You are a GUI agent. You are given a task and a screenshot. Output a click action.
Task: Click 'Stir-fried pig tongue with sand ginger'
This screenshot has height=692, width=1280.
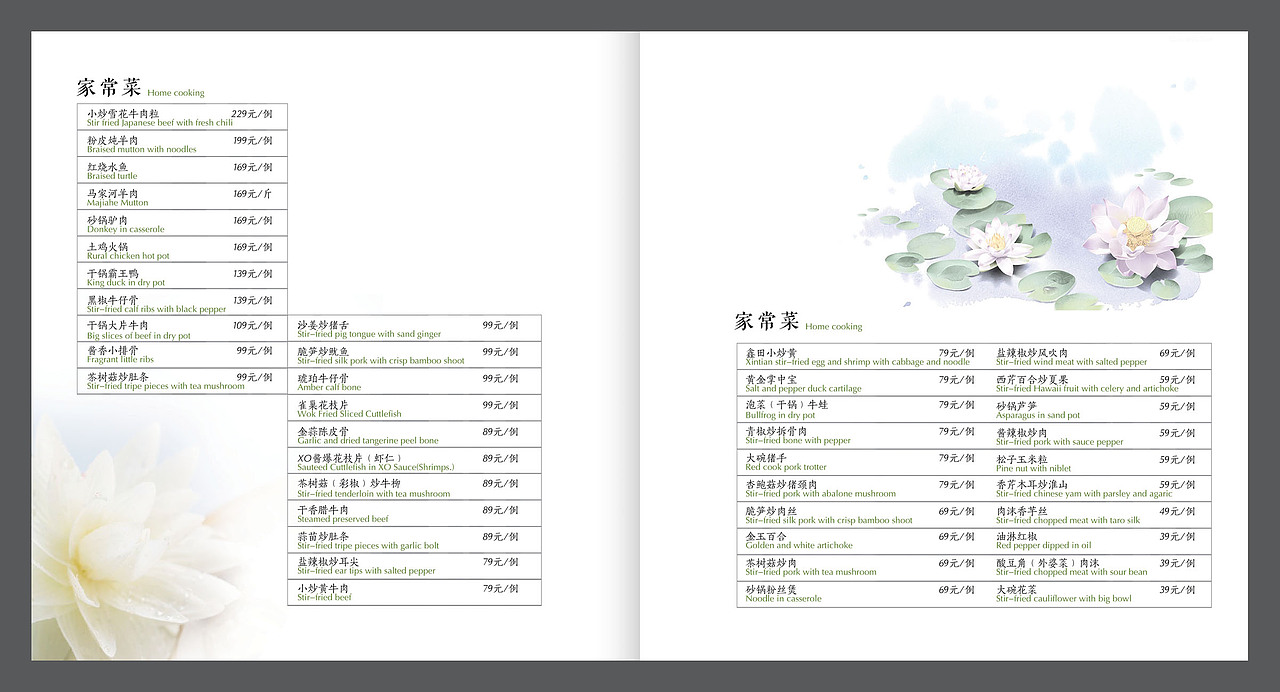coord(369,335)
